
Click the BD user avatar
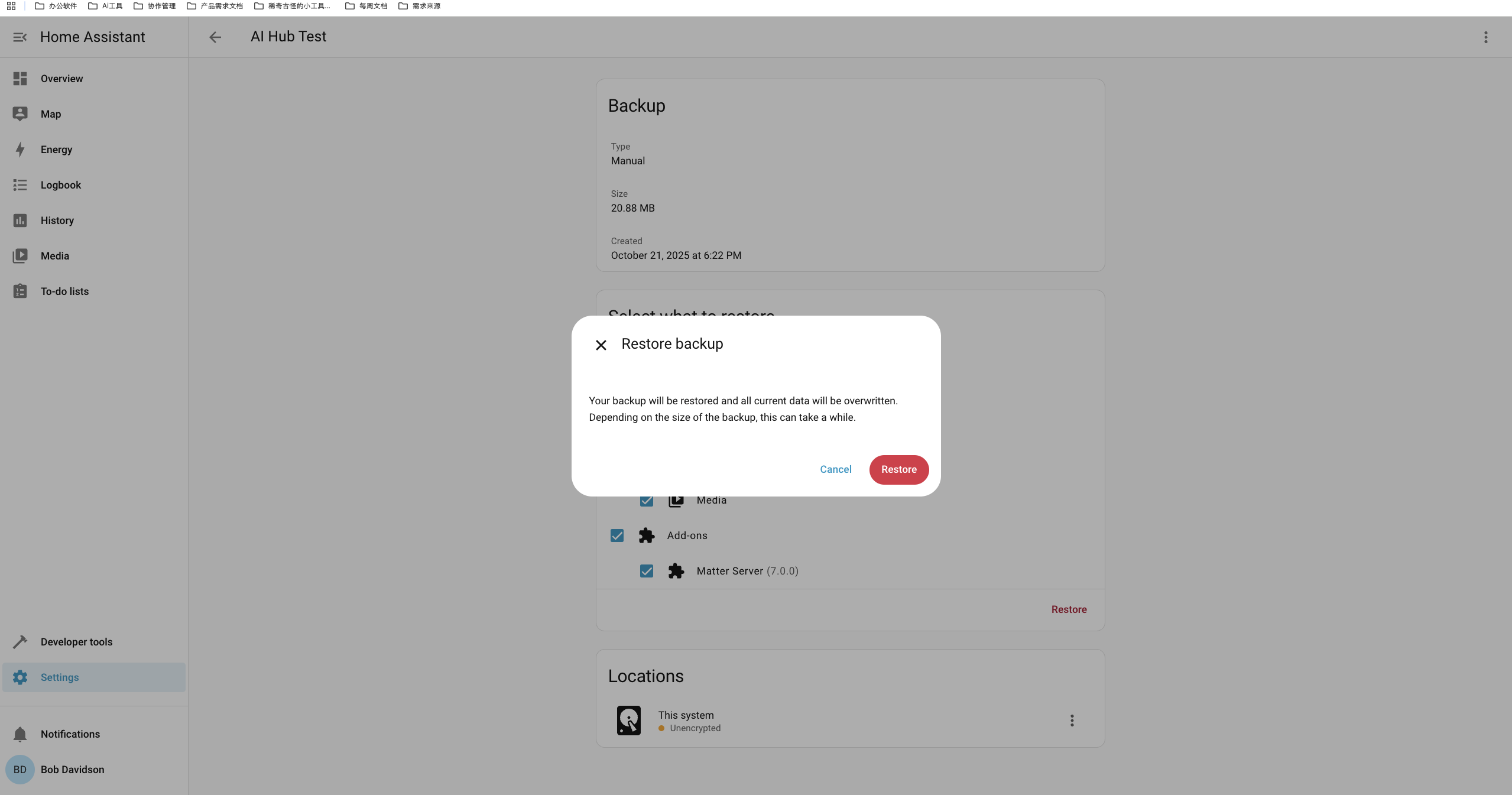tap(20, 770)
